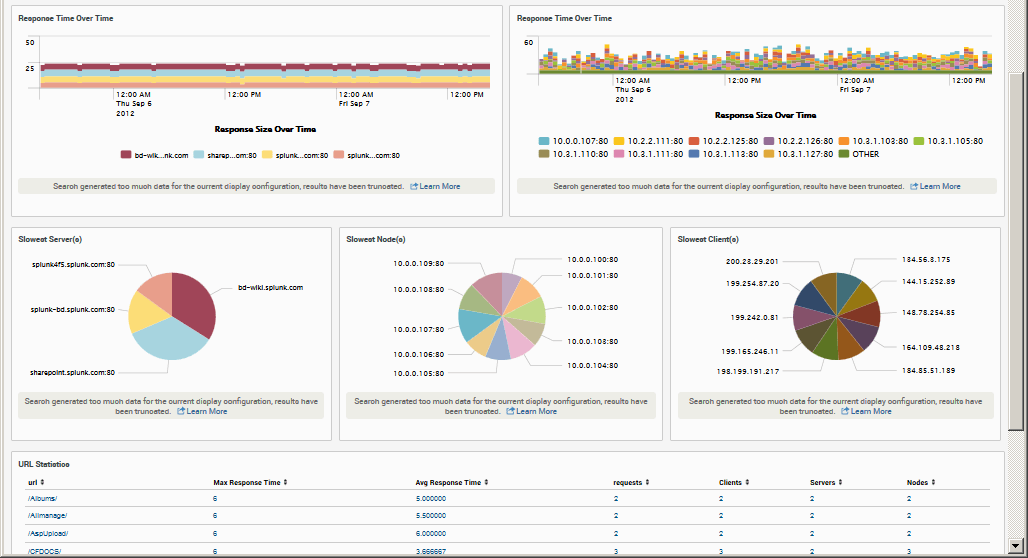Open the /Albums/ url link

point(42,498)
